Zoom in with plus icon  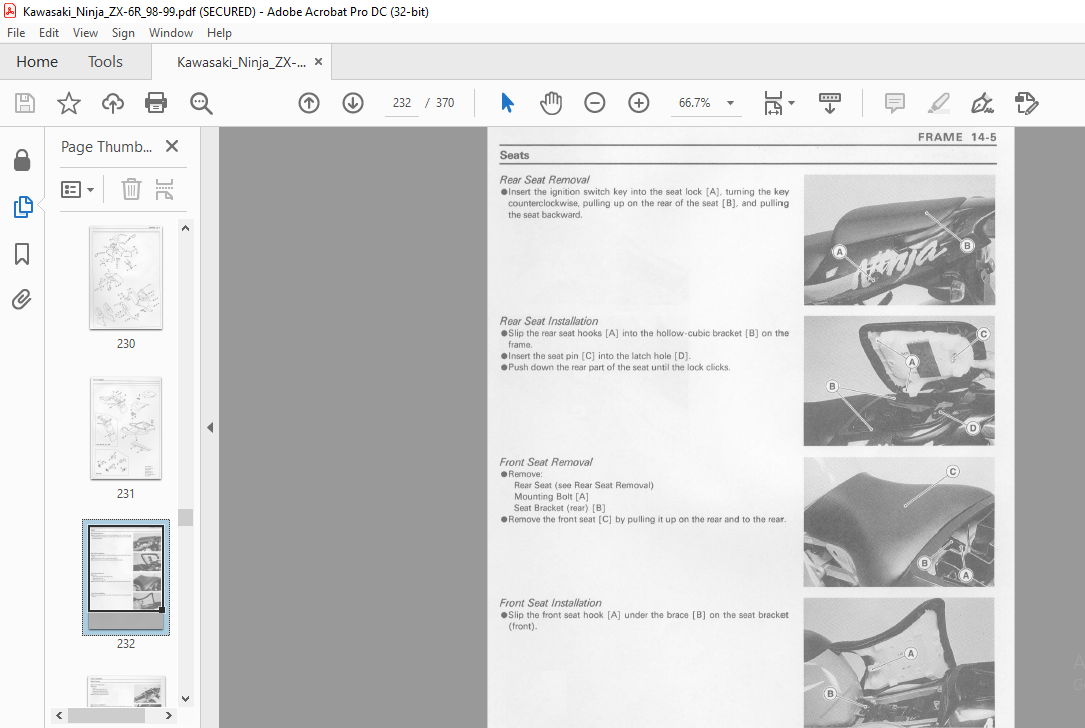click(639, 103)
